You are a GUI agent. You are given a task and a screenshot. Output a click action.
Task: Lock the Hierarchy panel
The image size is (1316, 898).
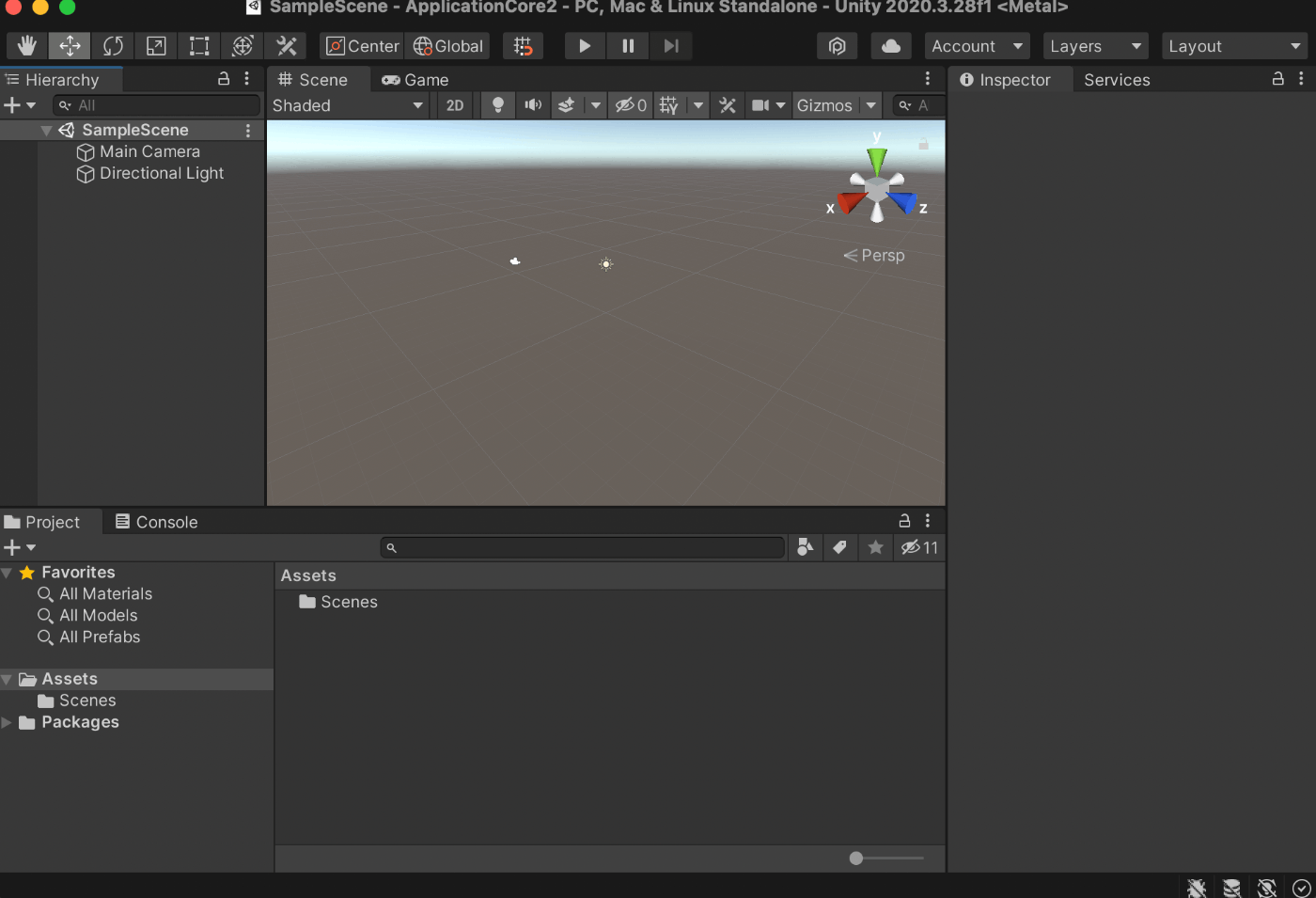[x=224, y=79]
